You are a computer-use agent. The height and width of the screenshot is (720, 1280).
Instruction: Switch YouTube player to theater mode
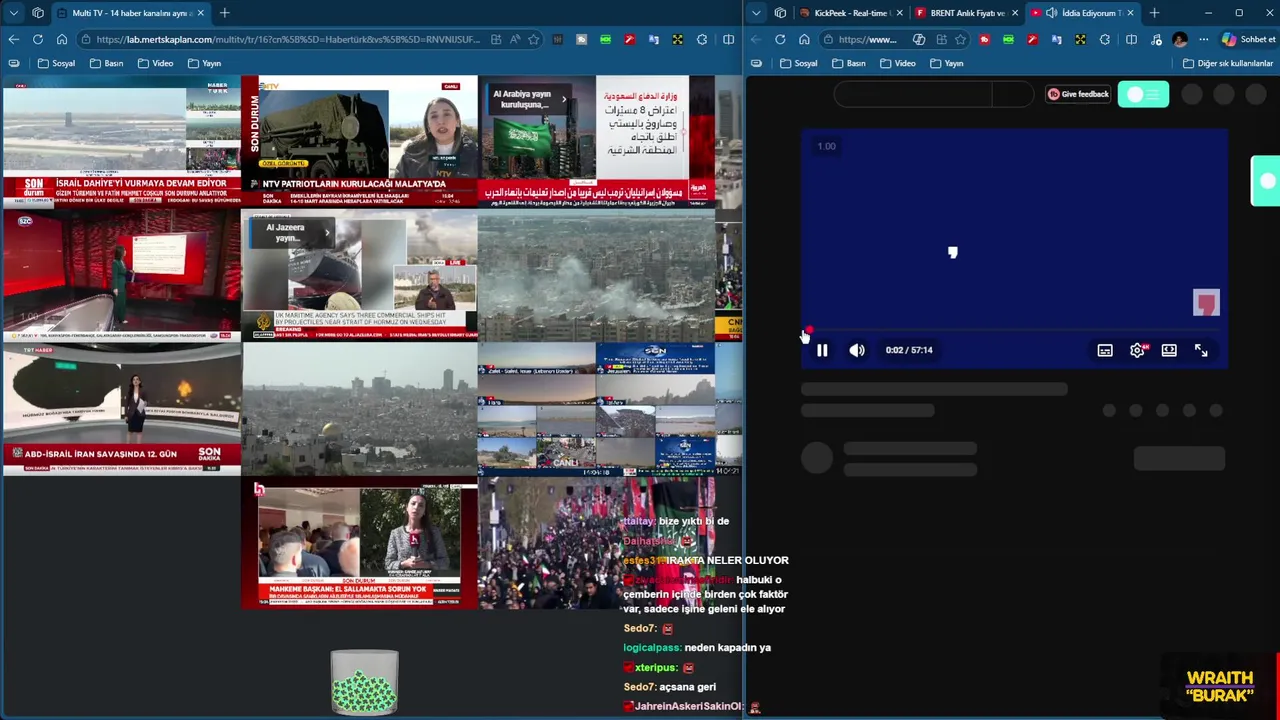tap(1169, 350)
